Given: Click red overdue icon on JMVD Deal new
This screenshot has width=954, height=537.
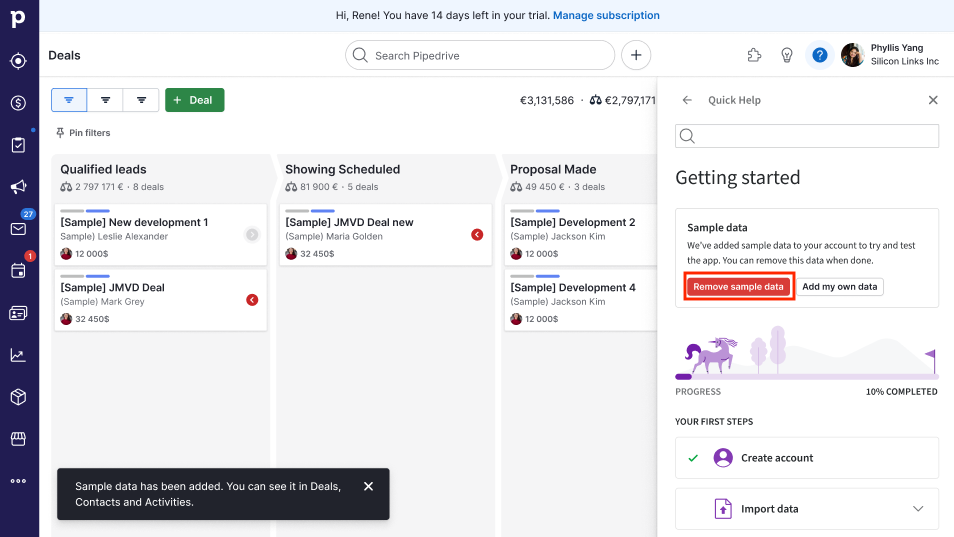Looking at the screenshot, I should [477, 235].
